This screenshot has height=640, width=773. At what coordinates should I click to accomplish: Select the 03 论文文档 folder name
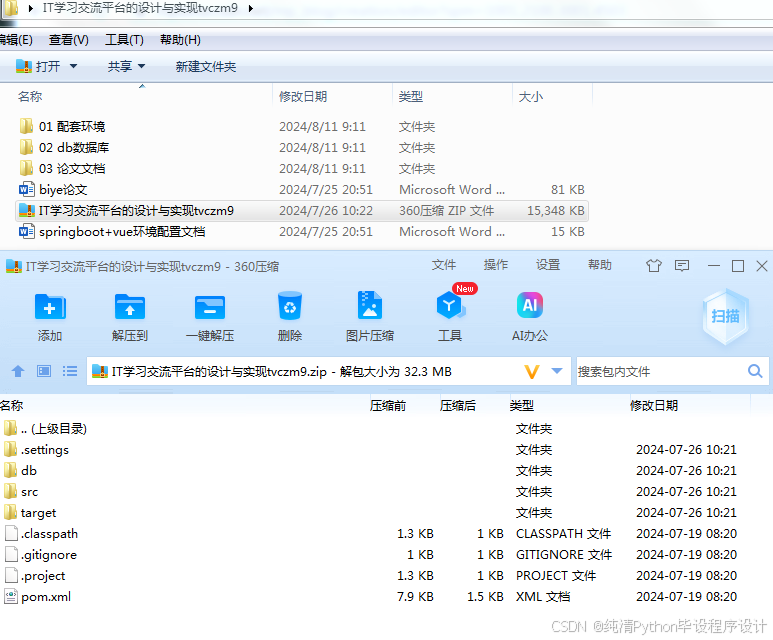pos(72,169)
